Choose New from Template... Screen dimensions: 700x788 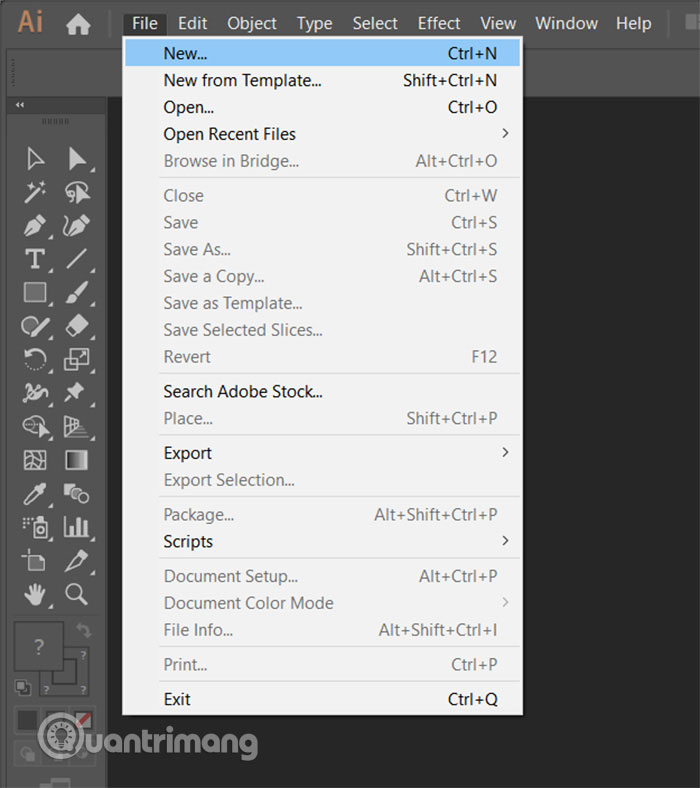[322, 80]
